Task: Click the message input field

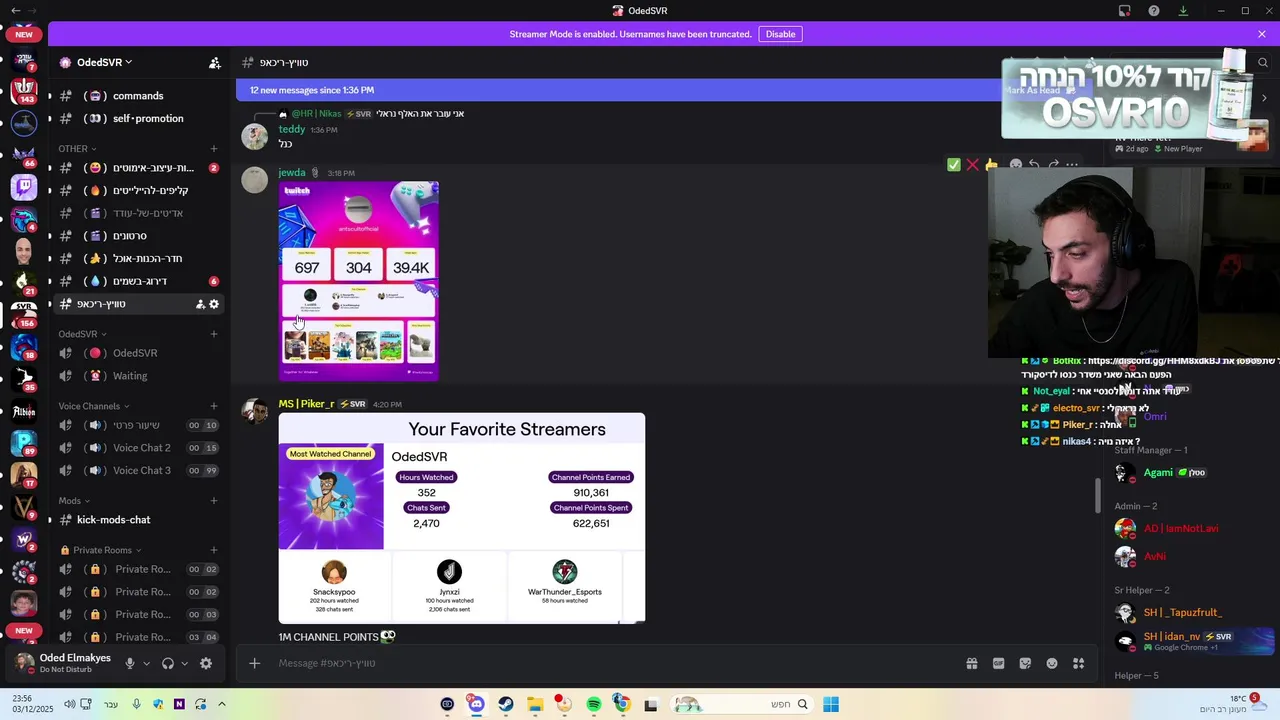Action: 615,663
